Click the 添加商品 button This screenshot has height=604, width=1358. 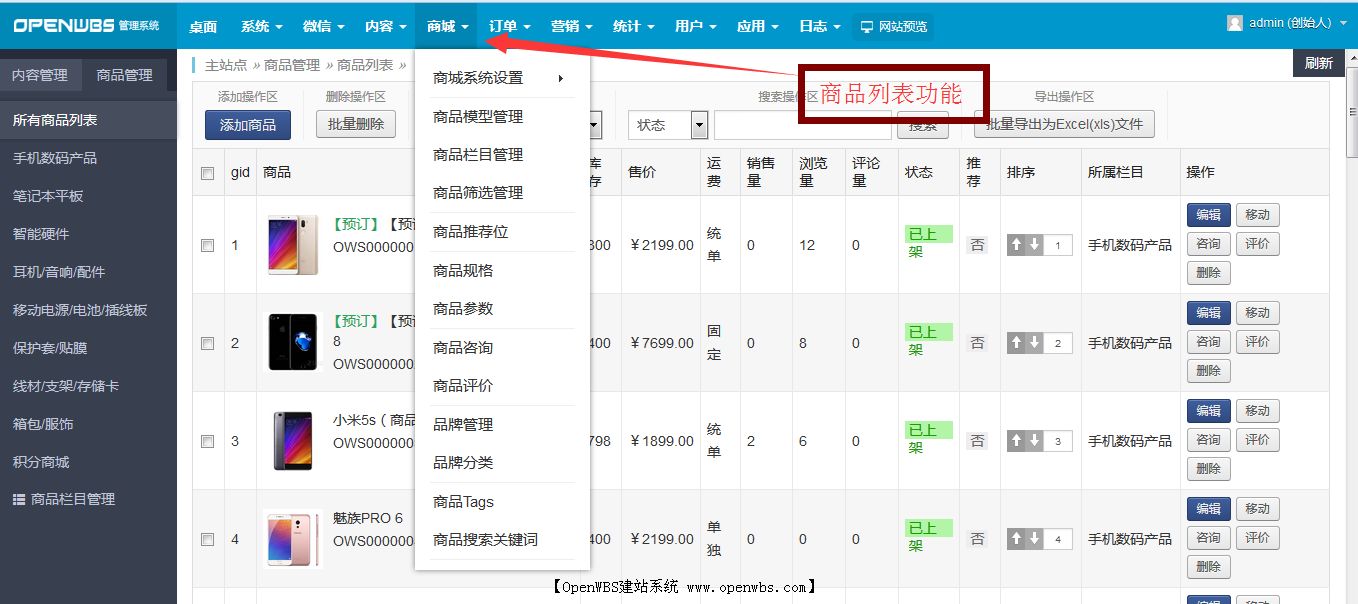[x=247, y=124]
